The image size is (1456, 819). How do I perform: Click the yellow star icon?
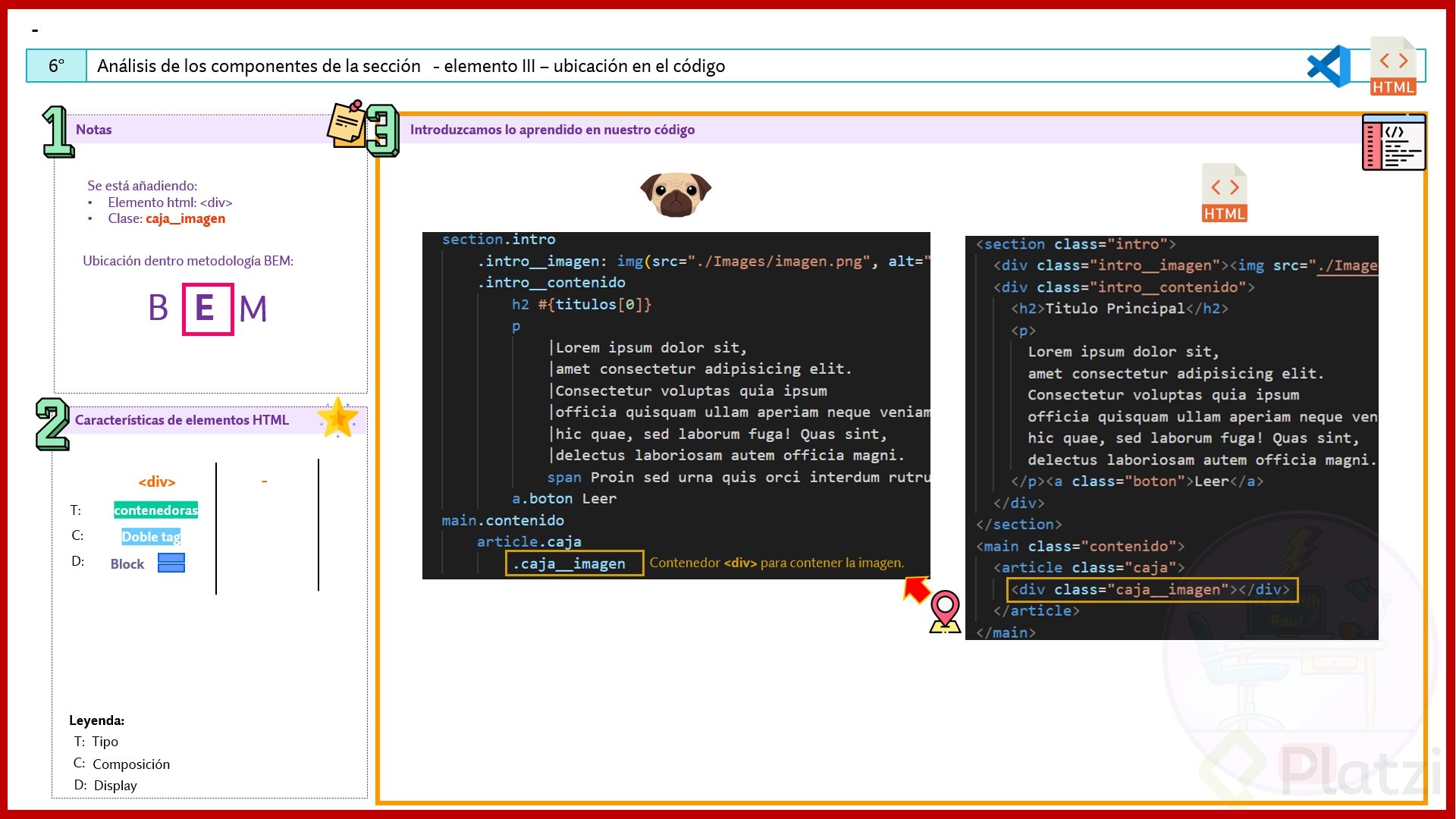(337, 418)
